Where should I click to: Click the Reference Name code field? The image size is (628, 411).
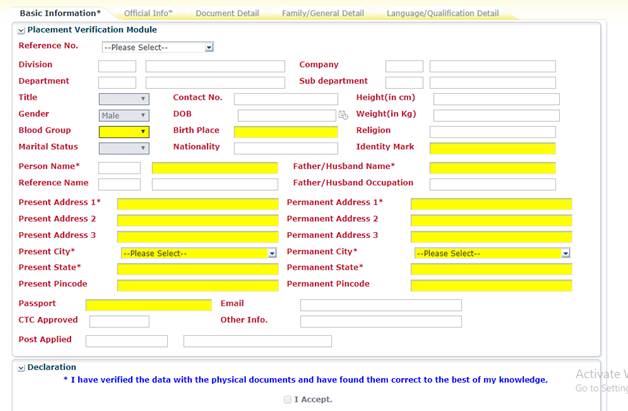[119, 184]
